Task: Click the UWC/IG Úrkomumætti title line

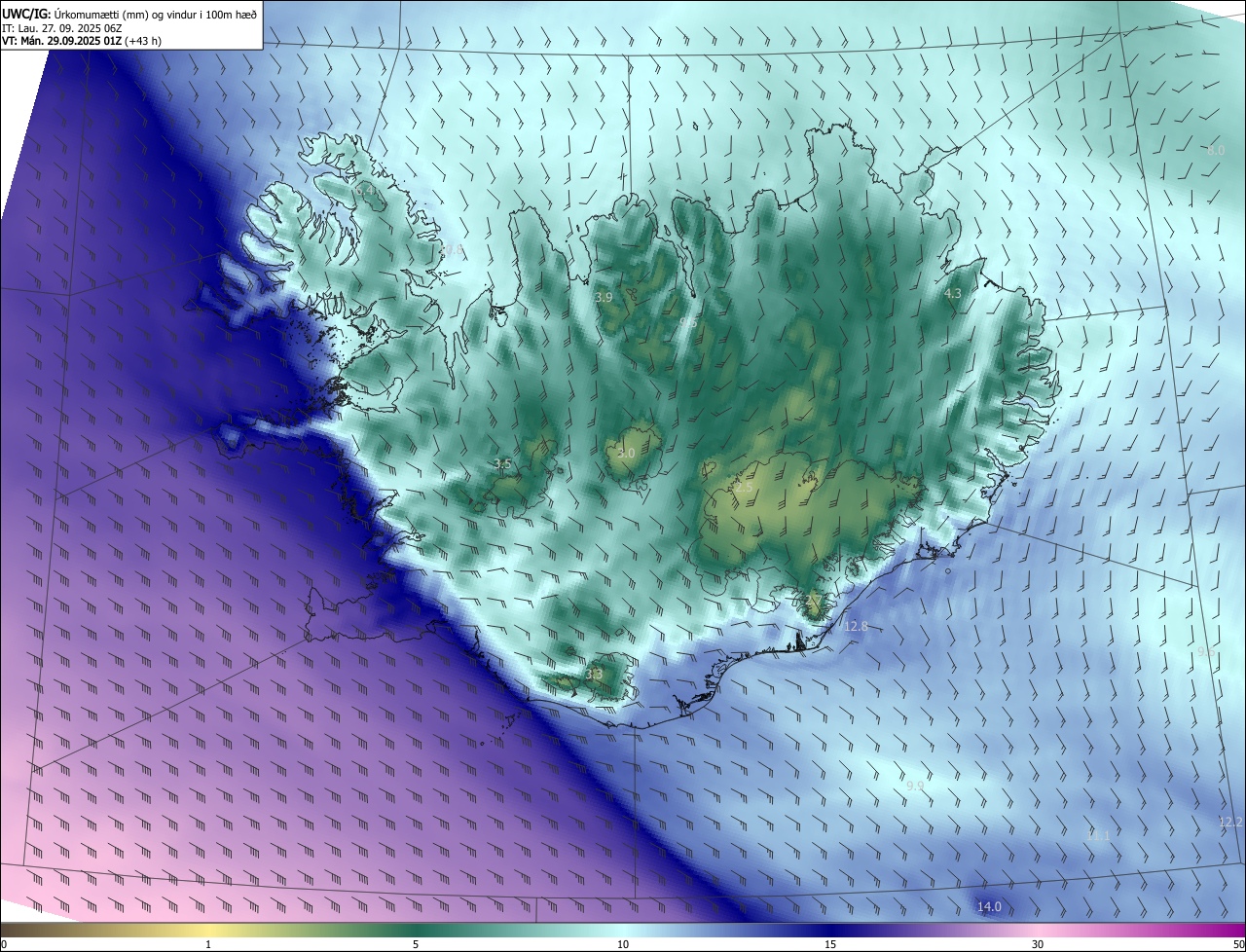Action: 129,13
